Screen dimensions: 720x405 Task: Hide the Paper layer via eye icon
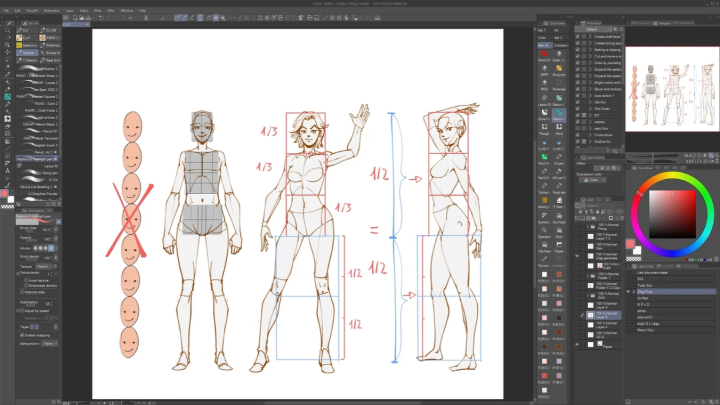pyautogui.click(x=578, y=344)
